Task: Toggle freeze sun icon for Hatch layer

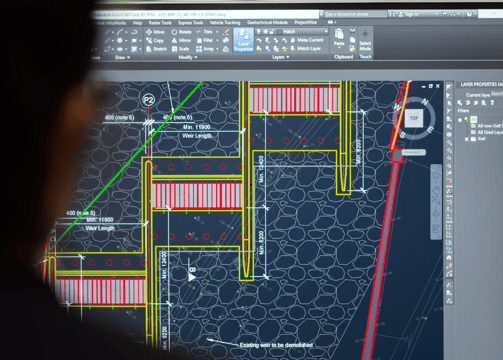Action: pyautogui.click(x=266, y=32)
